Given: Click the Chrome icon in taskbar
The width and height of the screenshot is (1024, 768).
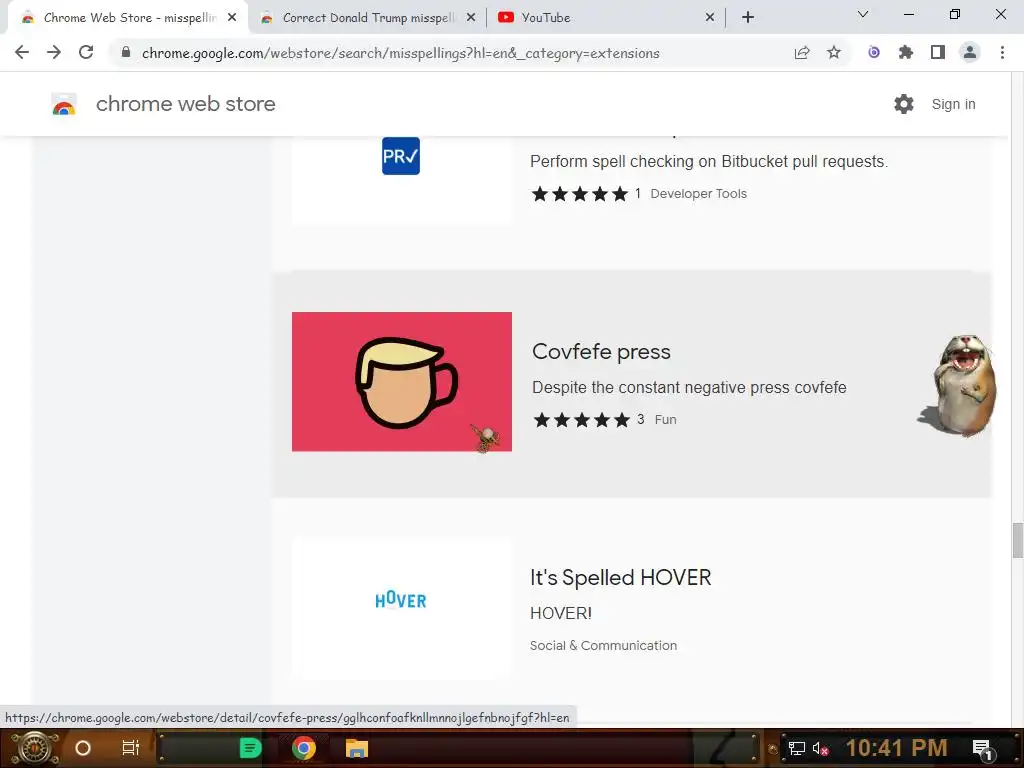Looking at the screenshot, I should 304,748.
